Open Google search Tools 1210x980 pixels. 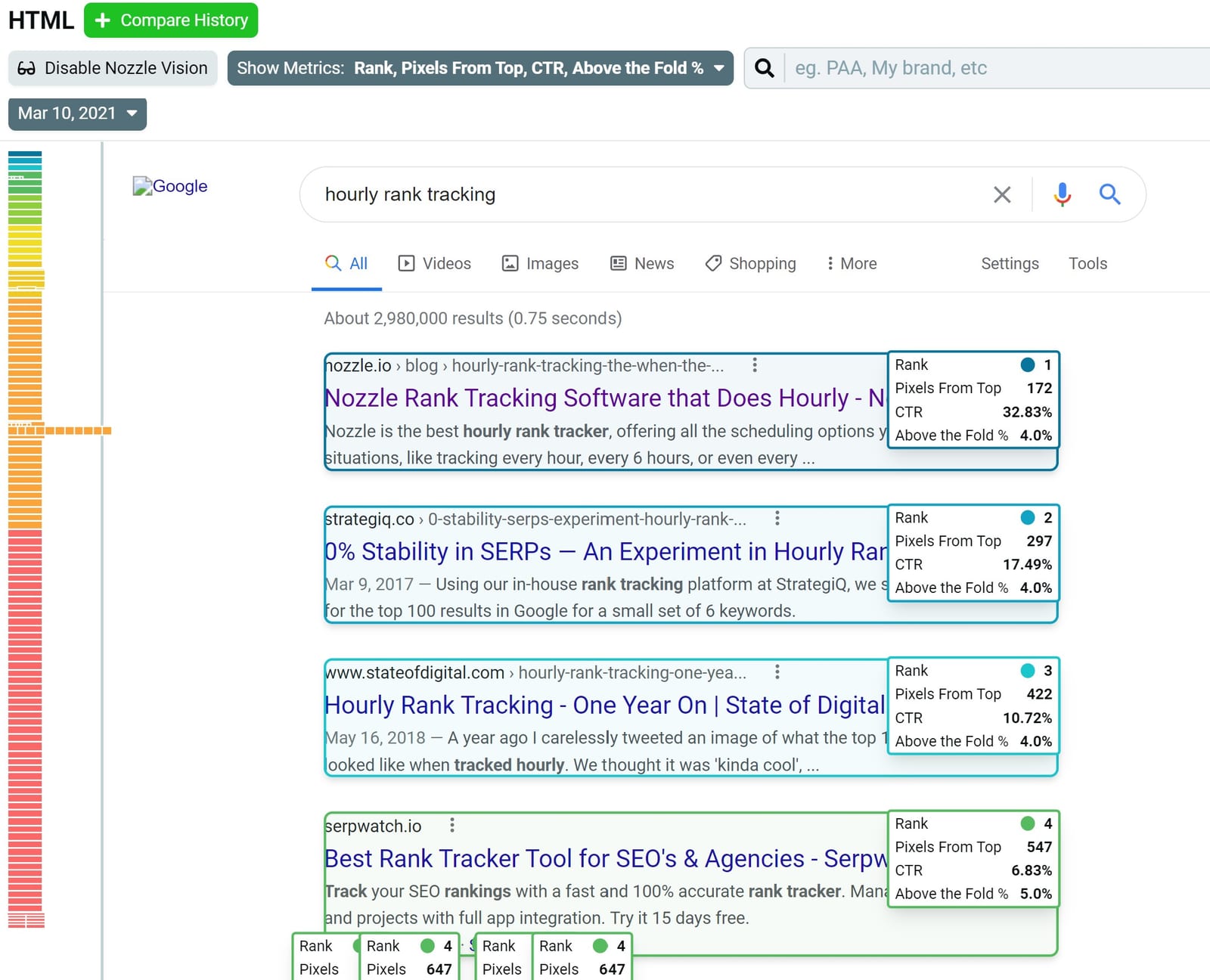point(1087,264)
